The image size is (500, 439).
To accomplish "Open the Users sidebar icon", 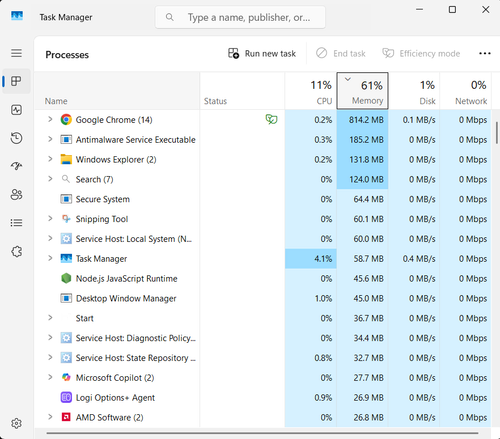I will 16,194.
